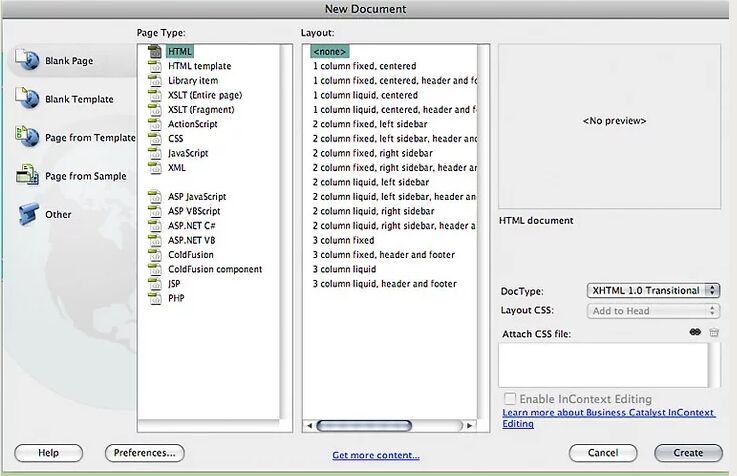Expand the Layout CSS dropdown
Image resolution: width=737 pixels, height=476 pixels.
pyautogui.click(x=653, y=311)
